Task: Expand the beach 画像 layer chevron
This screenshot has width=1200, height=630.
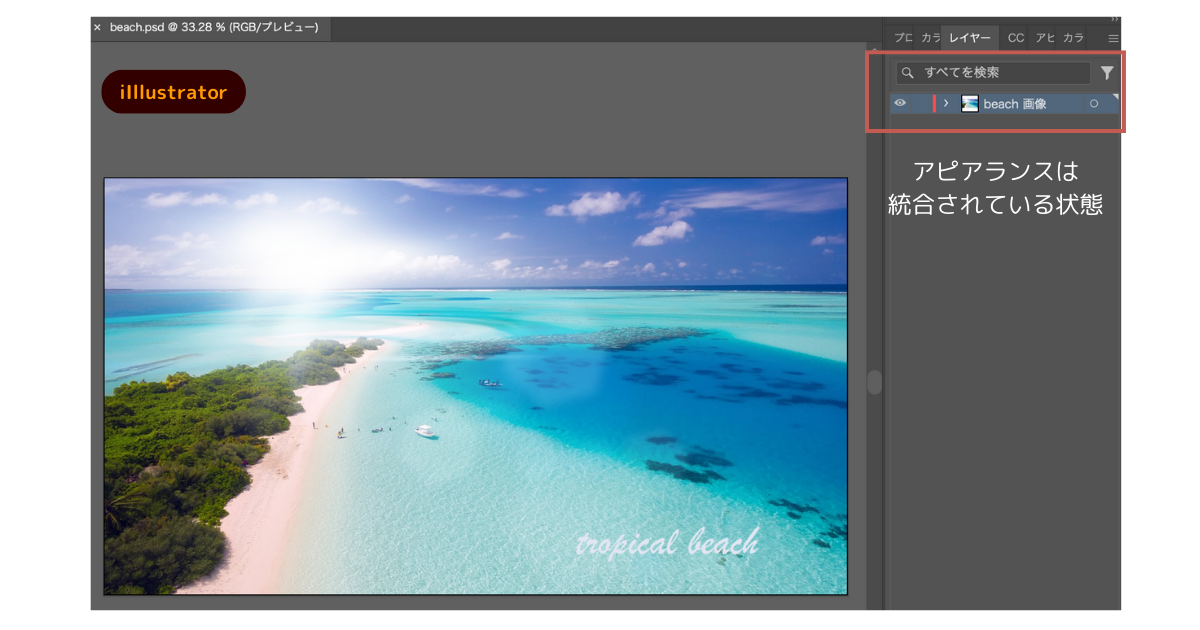Action: [x=946, y=102]
